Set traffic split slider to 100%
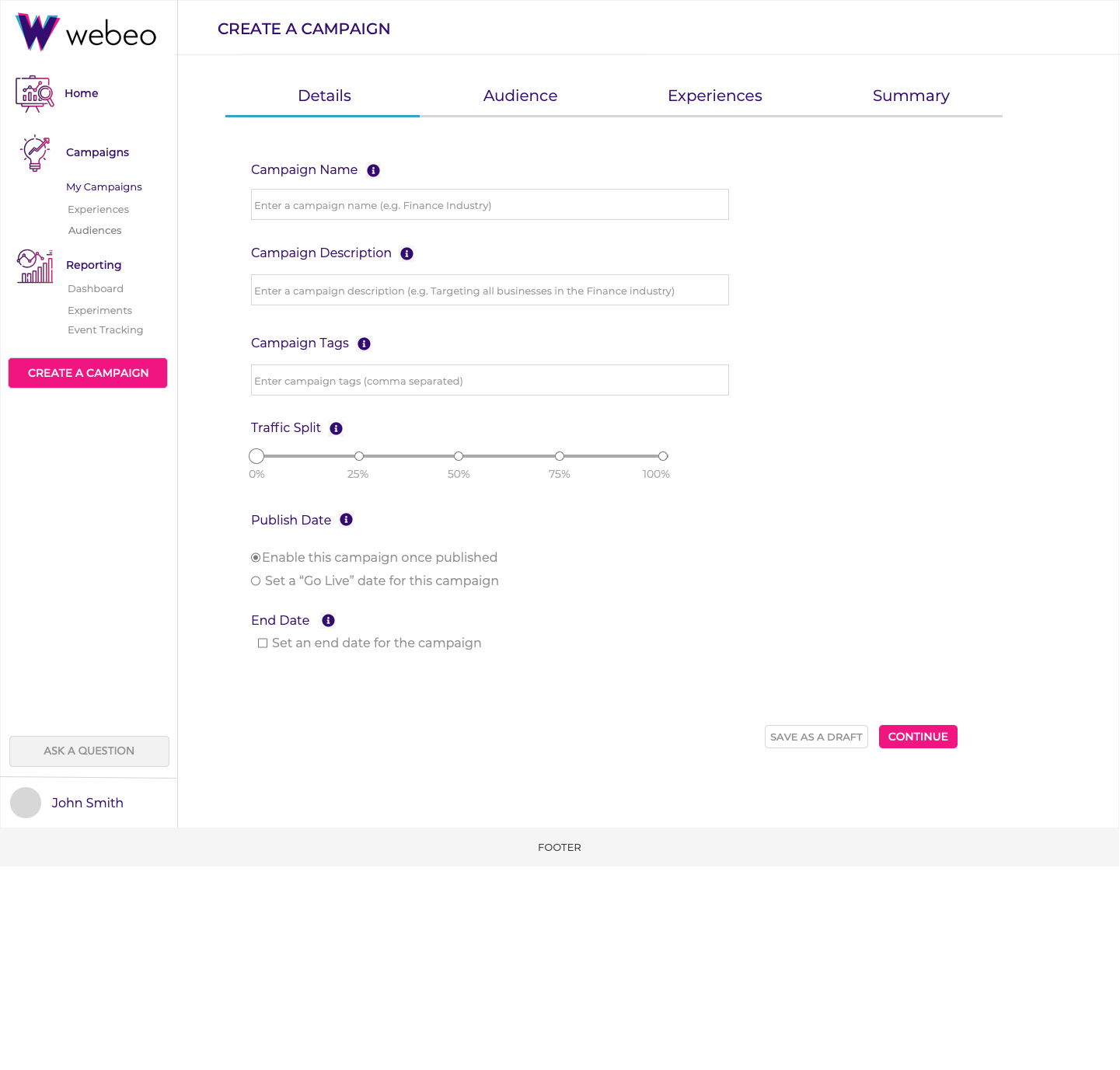Image resolution: width=1120 pixels, height=1070 pixels. tap(663, 456)
